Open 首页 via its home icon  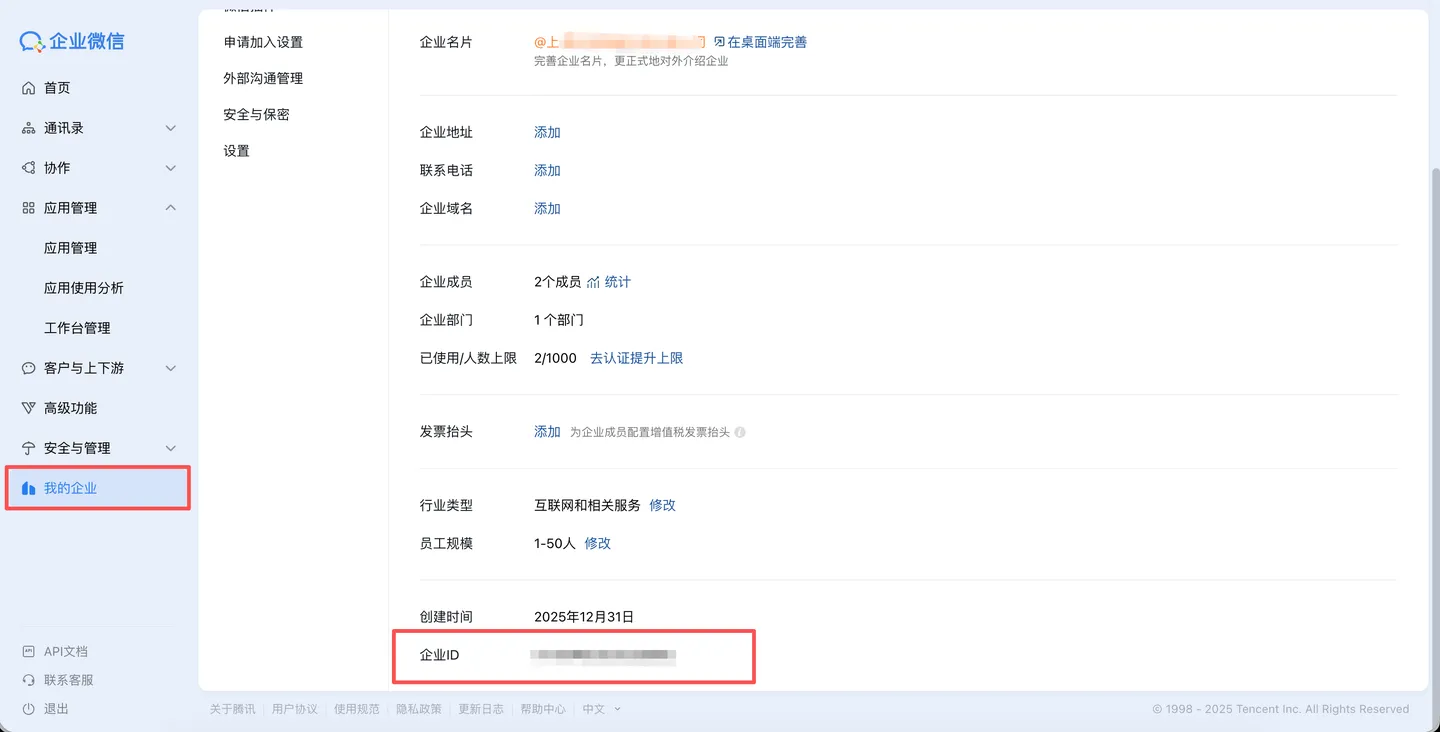pos(29,88)
